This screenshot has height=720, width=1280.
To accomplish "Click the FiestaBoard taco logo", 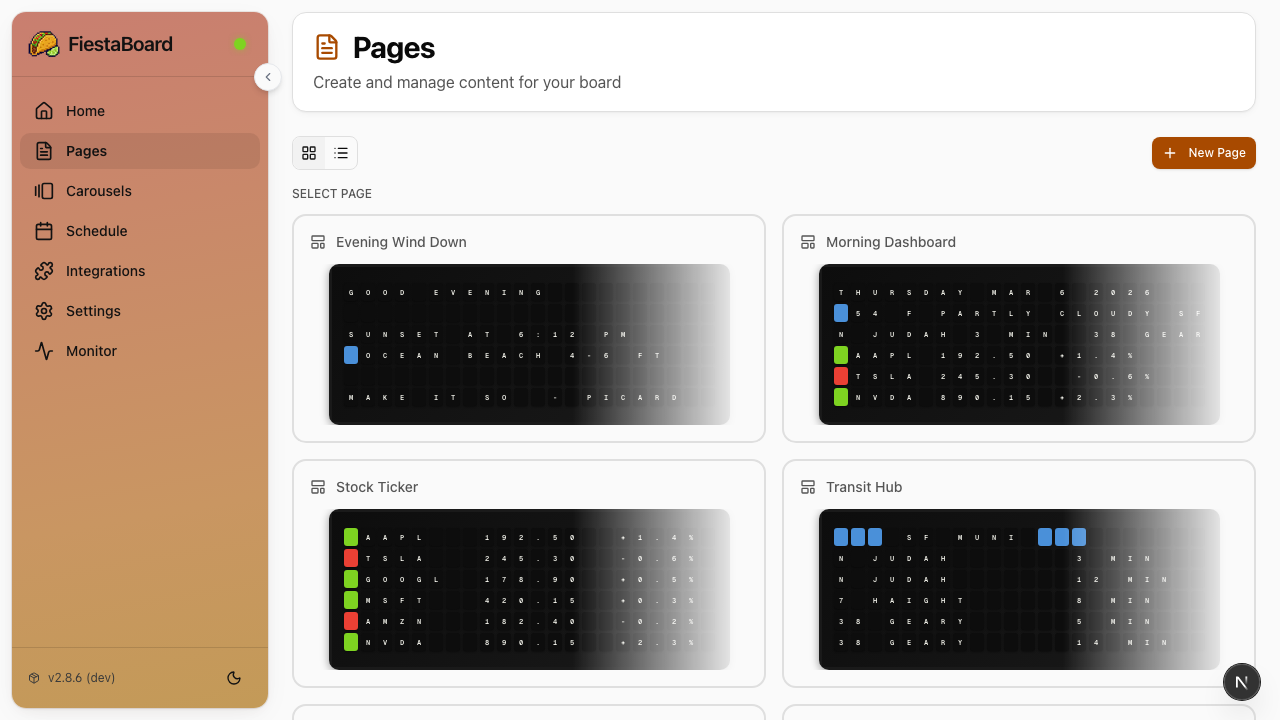I will [x=43, y=44].
